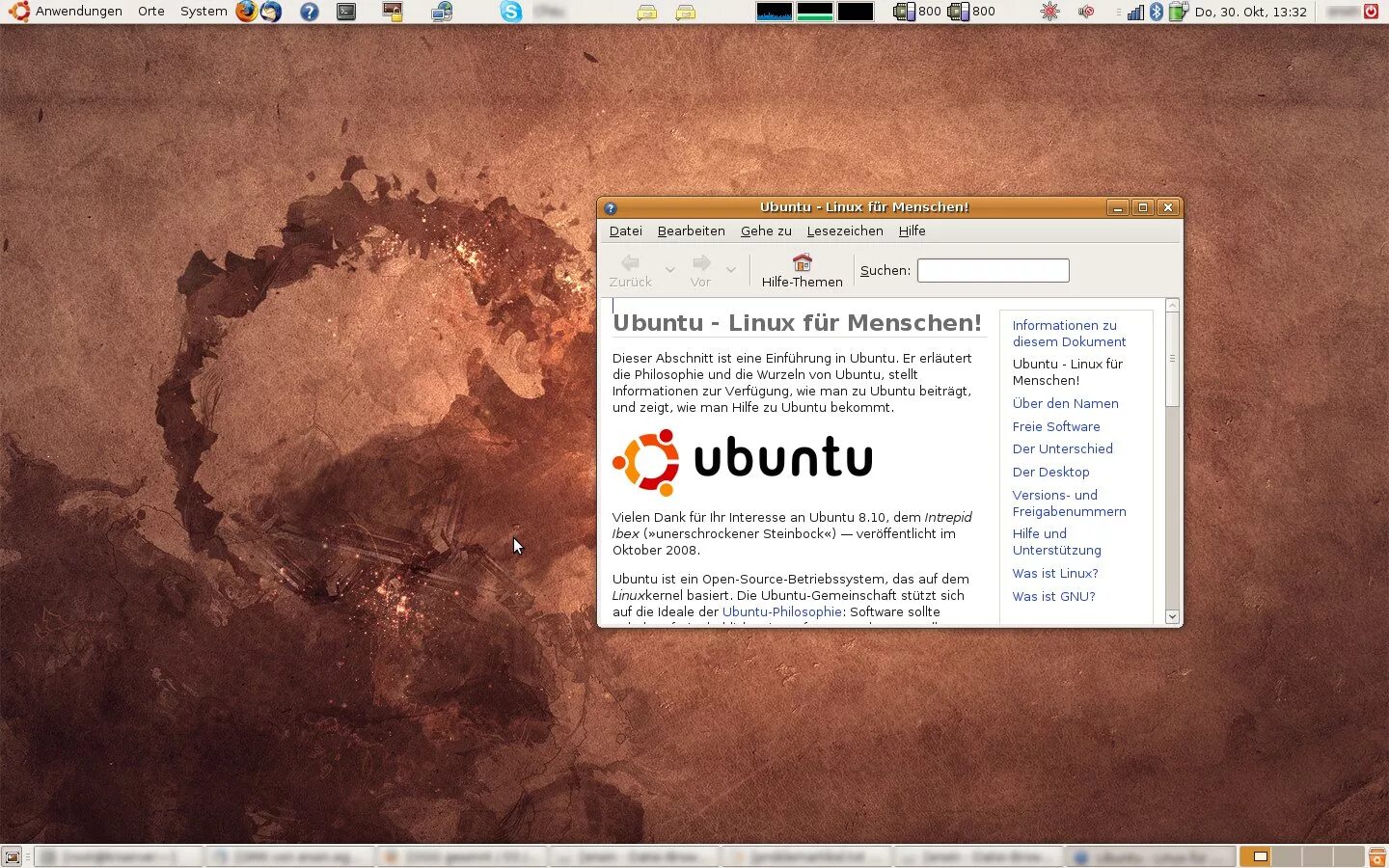1389x868 pixels.
Task: Click the Suchen search field
Action: [x=993, y=271]
